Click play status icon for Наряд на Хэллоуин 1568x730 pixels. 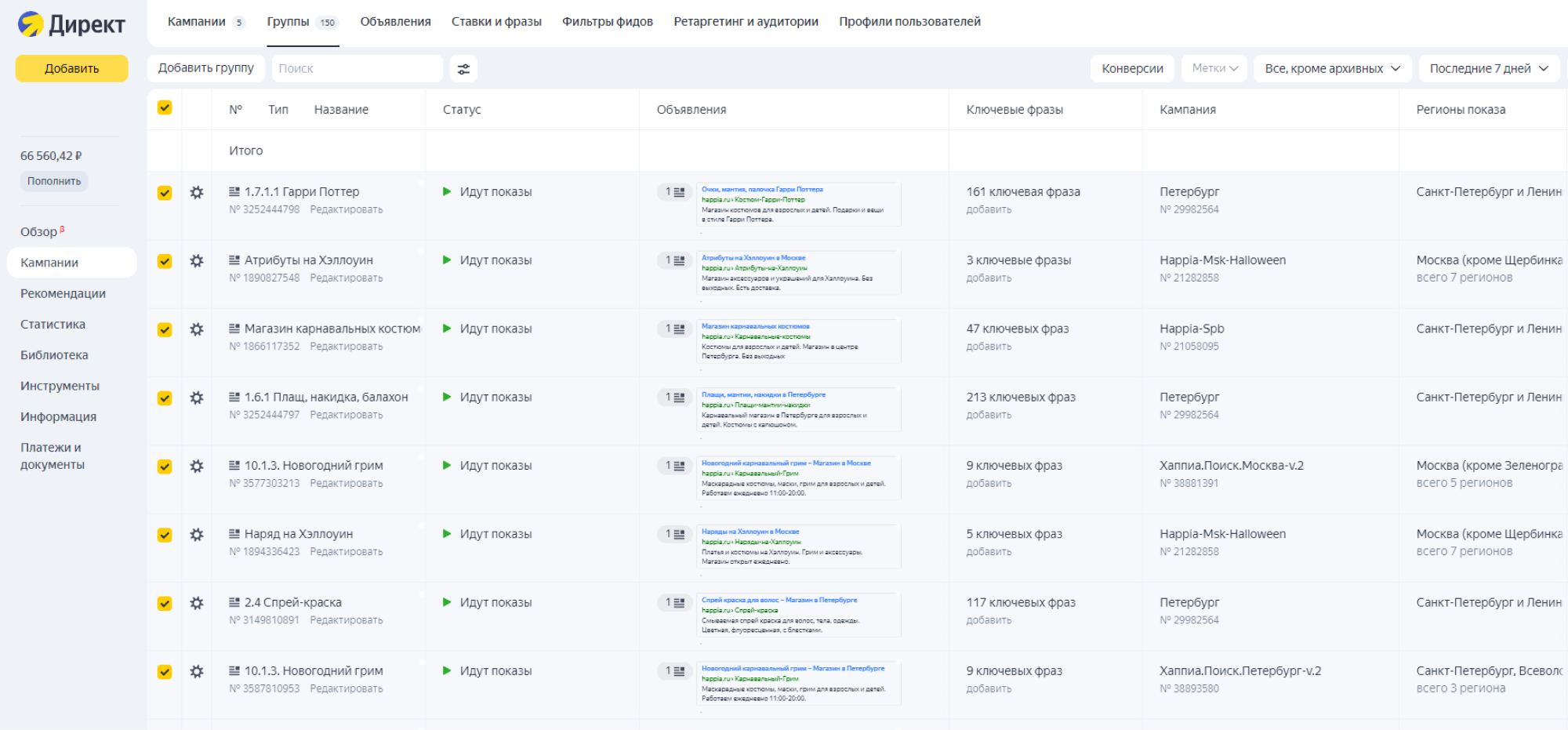[x=447, y=533]
